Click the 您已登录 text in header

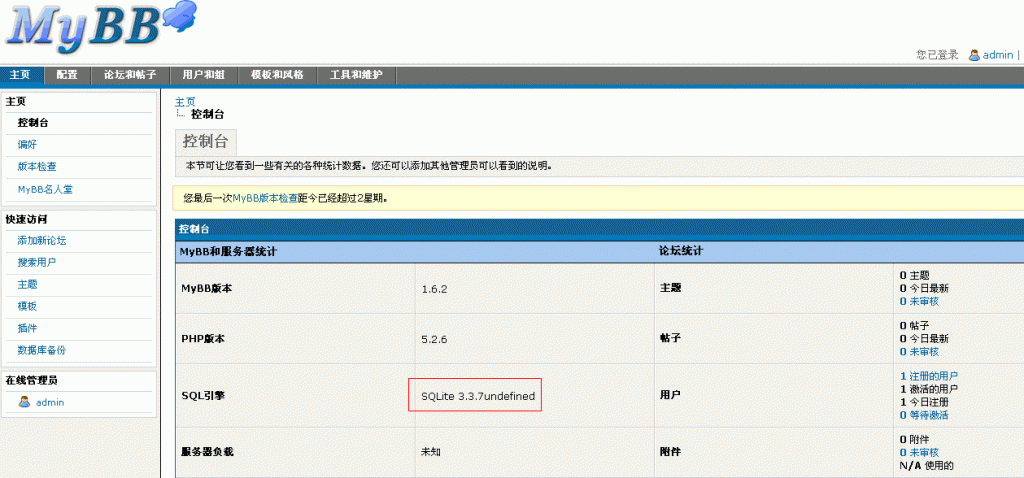click(937, 55)
